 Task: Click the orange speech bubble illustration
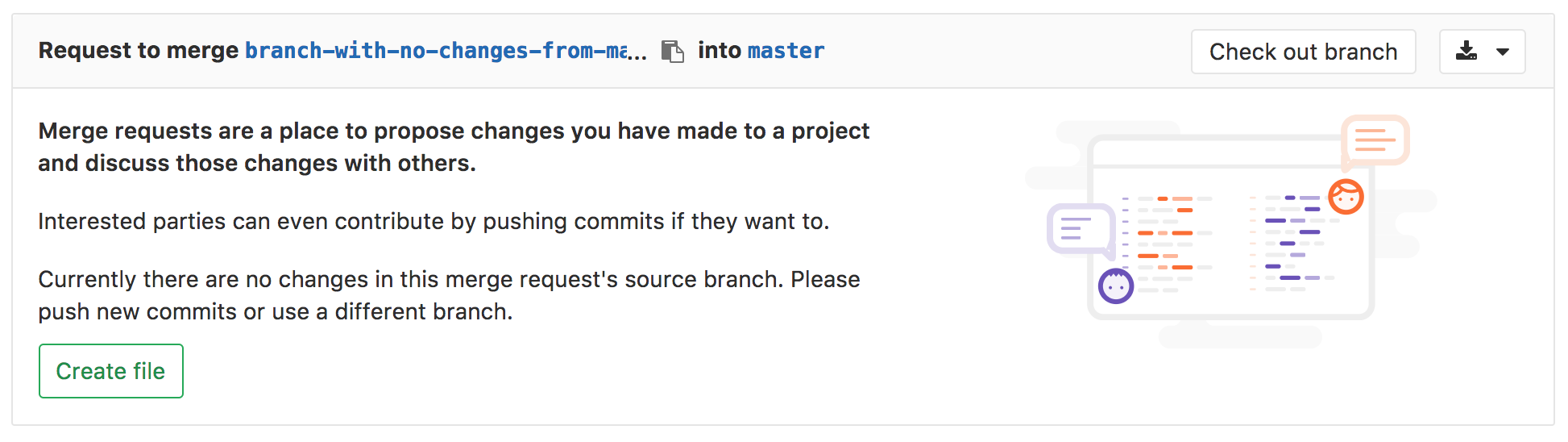(1375, 140)
